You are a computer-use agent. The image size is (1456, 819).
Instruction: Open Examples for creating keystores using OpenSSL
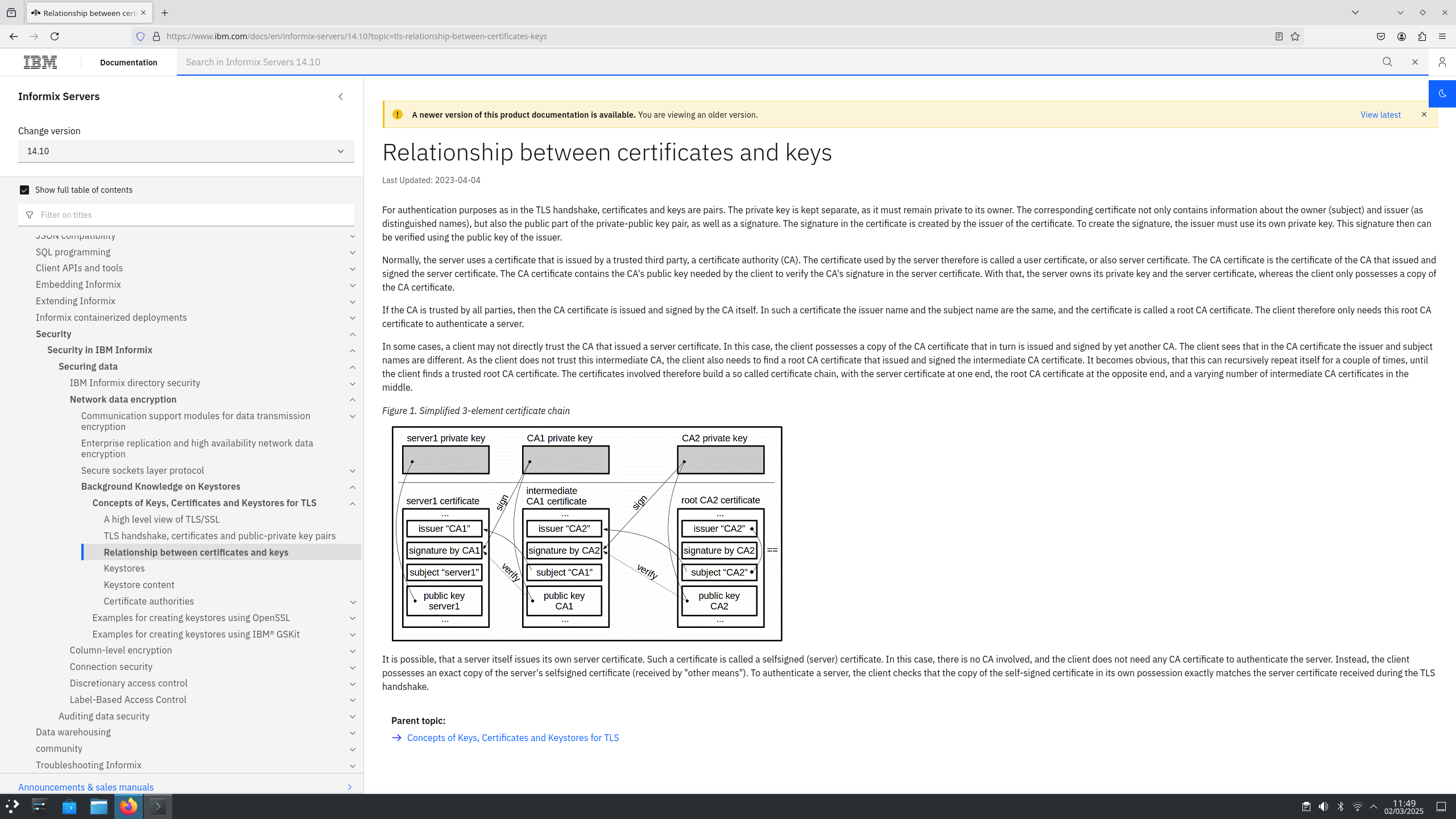tap(191, 618)
